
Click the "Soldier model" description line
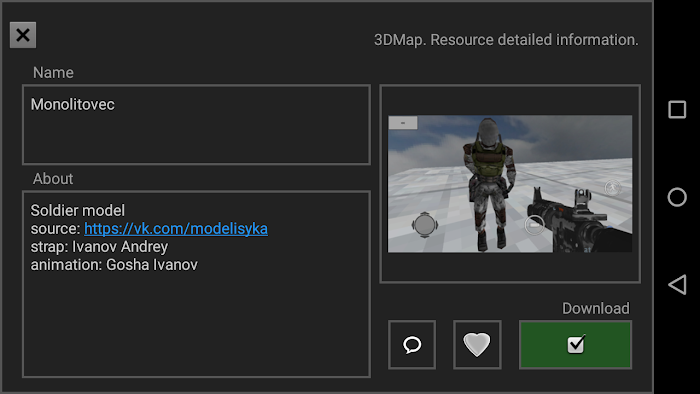coord(78,210)
